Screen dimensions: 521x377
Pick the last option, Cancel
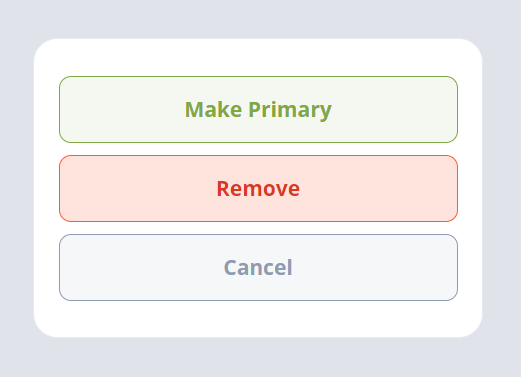[258, 267]
